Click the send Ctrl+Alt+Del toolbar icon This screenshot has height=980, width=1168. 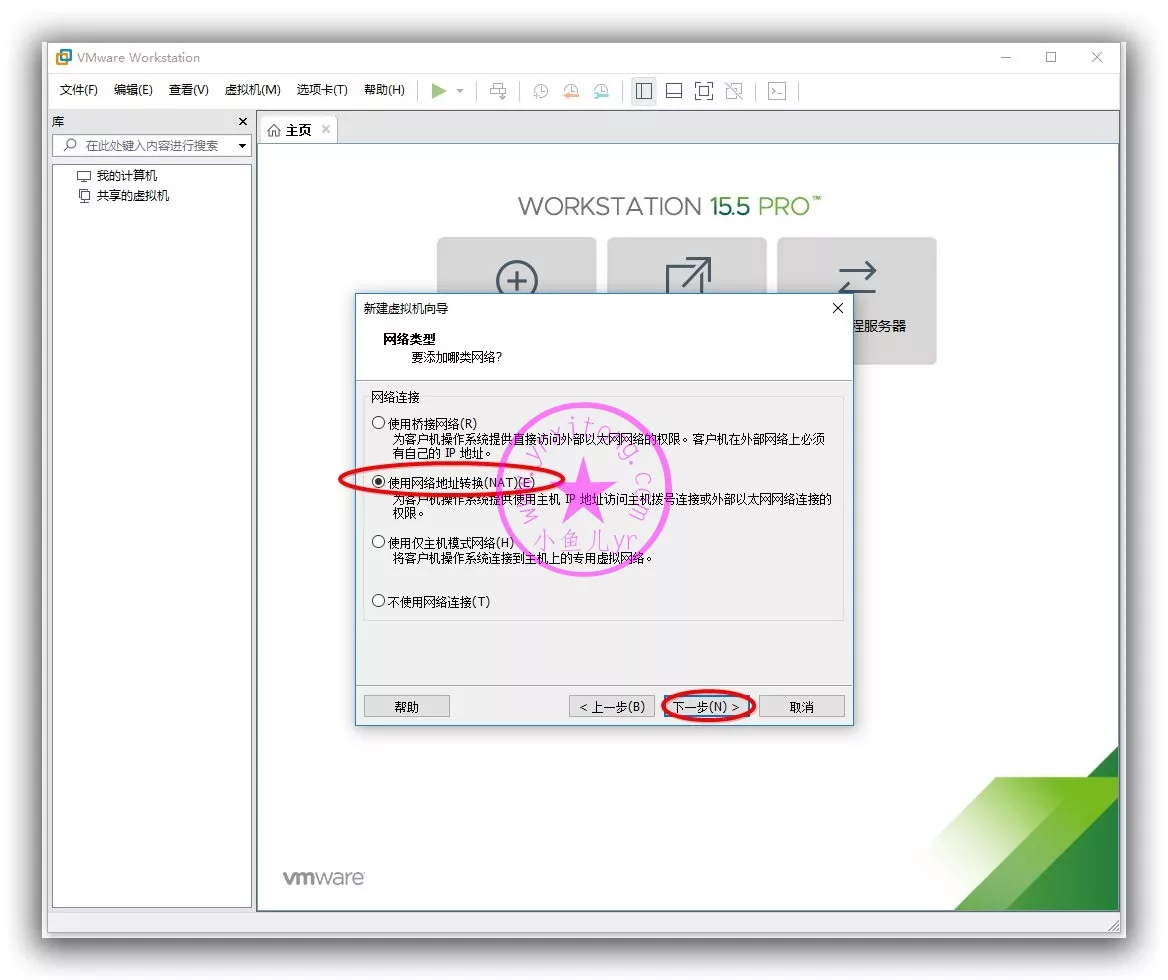pyautogui.click(x=498, y=91)
